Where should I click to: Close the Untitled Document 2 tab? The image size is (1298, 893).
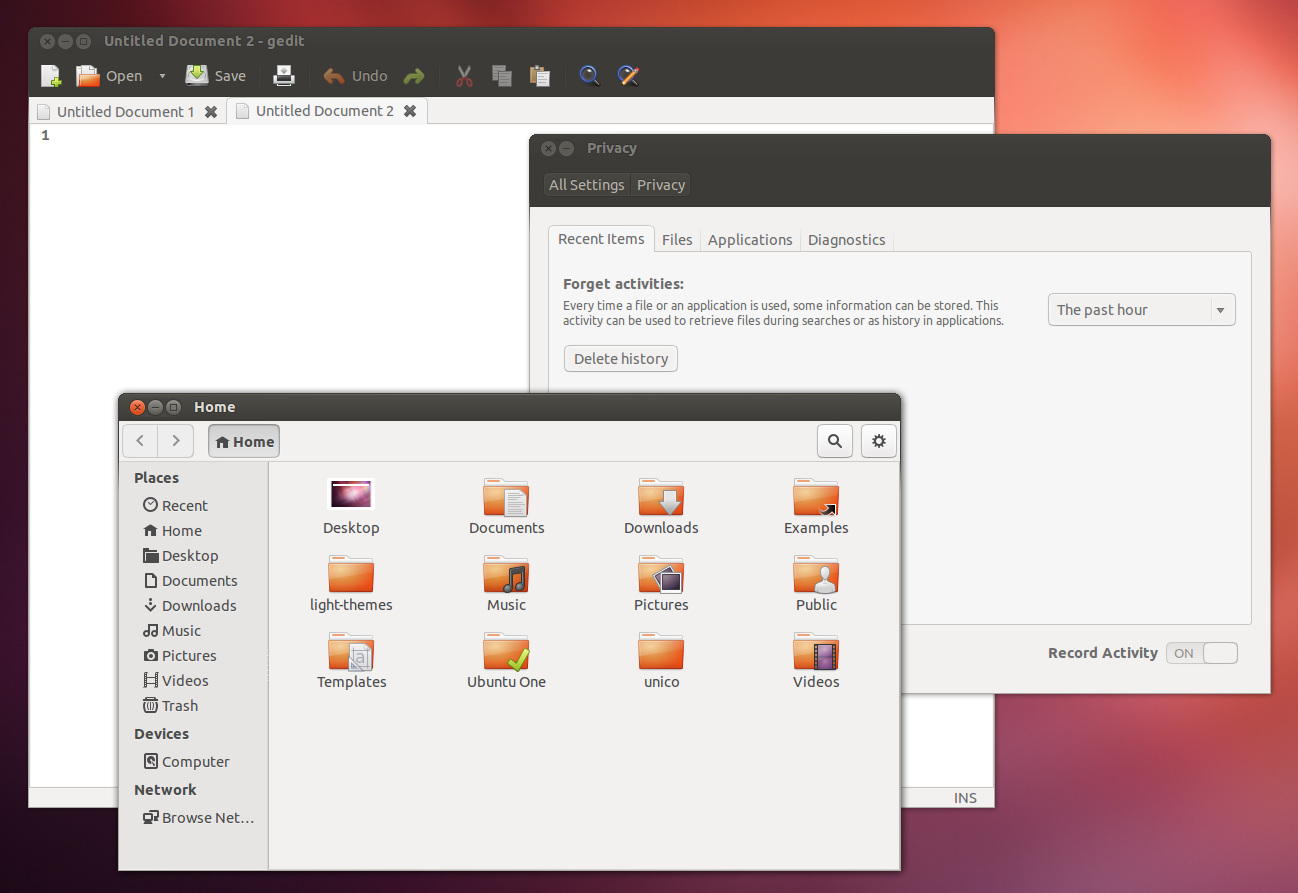click(410, 111)
